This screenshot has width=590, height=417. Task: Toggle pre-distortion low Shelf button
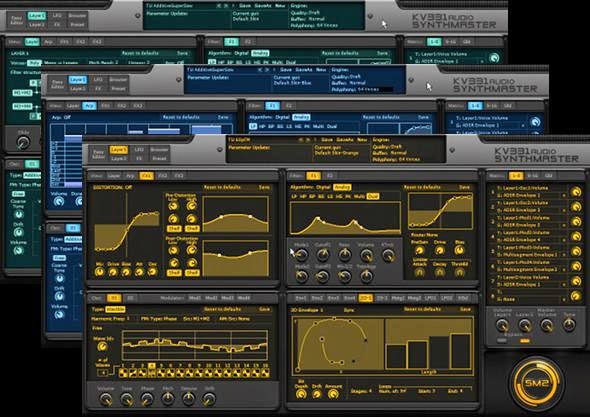[173, 228]
